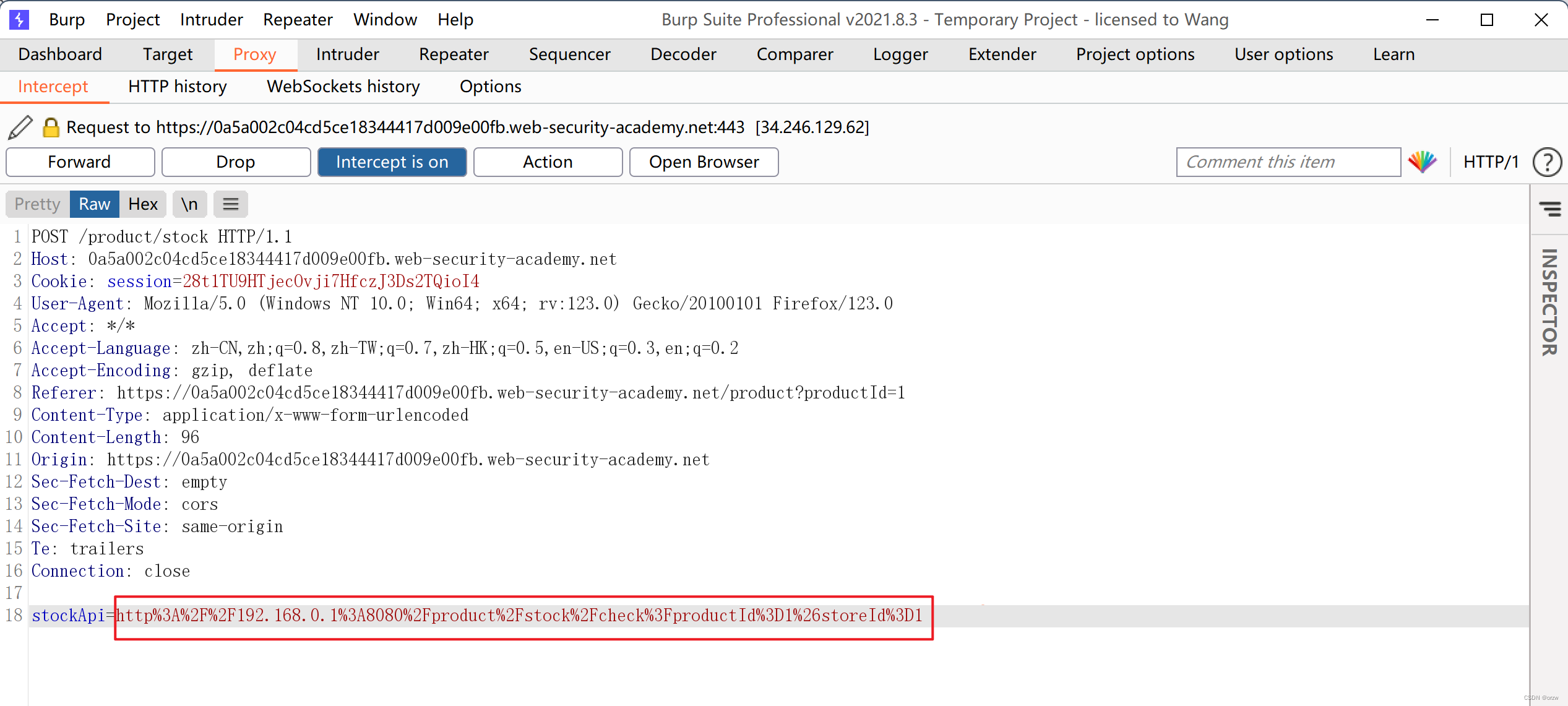Open the Intruder menu in the menu bar
1568x706 pixels.
[x=212, y=19]
